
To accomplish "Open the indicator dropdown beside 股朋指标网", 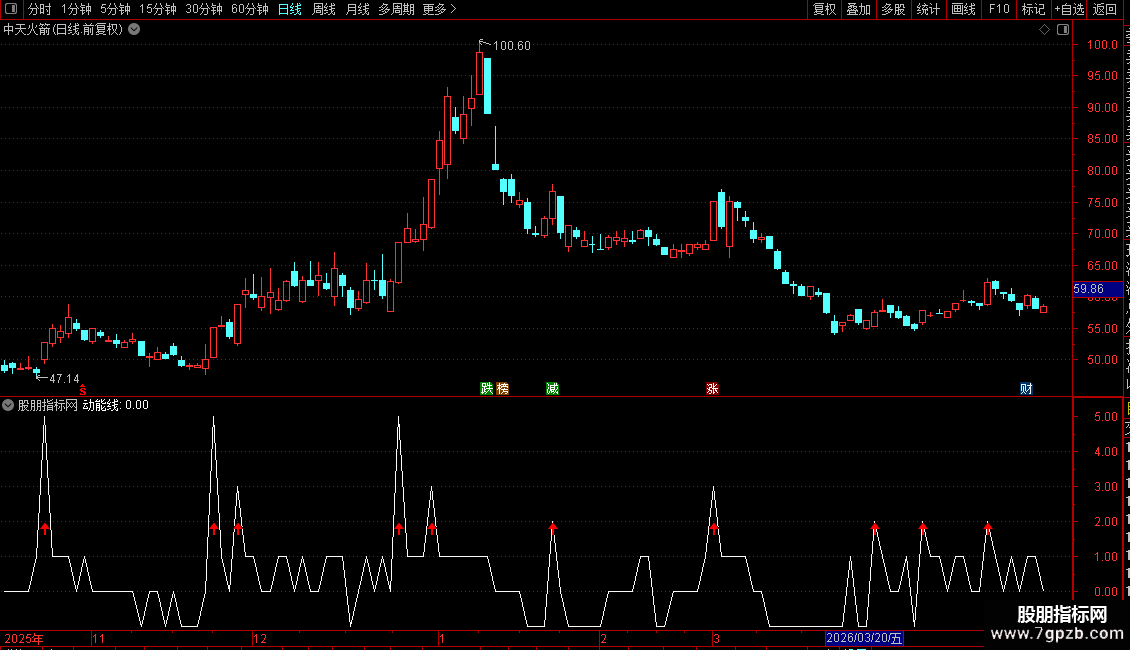I will click(x=8, y=405).
